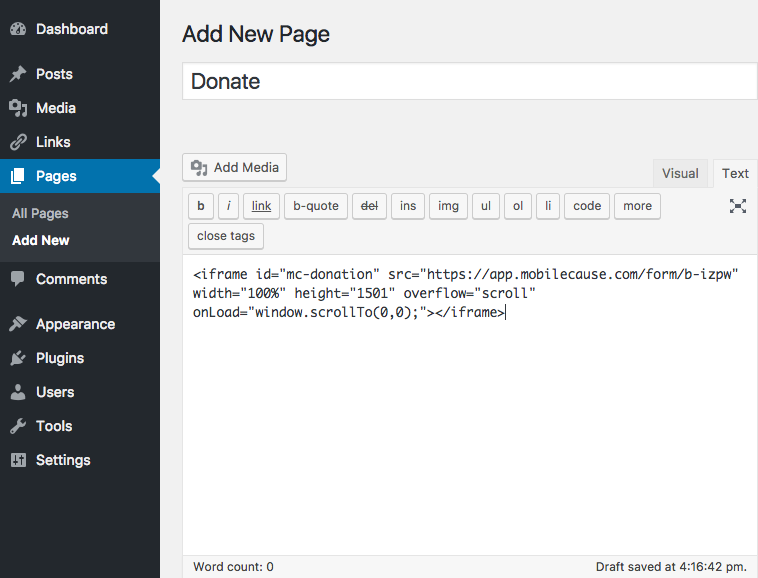Viewport: 758px width, 578px height.
Task: Click the img quicktag button
Action: pyautogui.click(x=448, y=206)
